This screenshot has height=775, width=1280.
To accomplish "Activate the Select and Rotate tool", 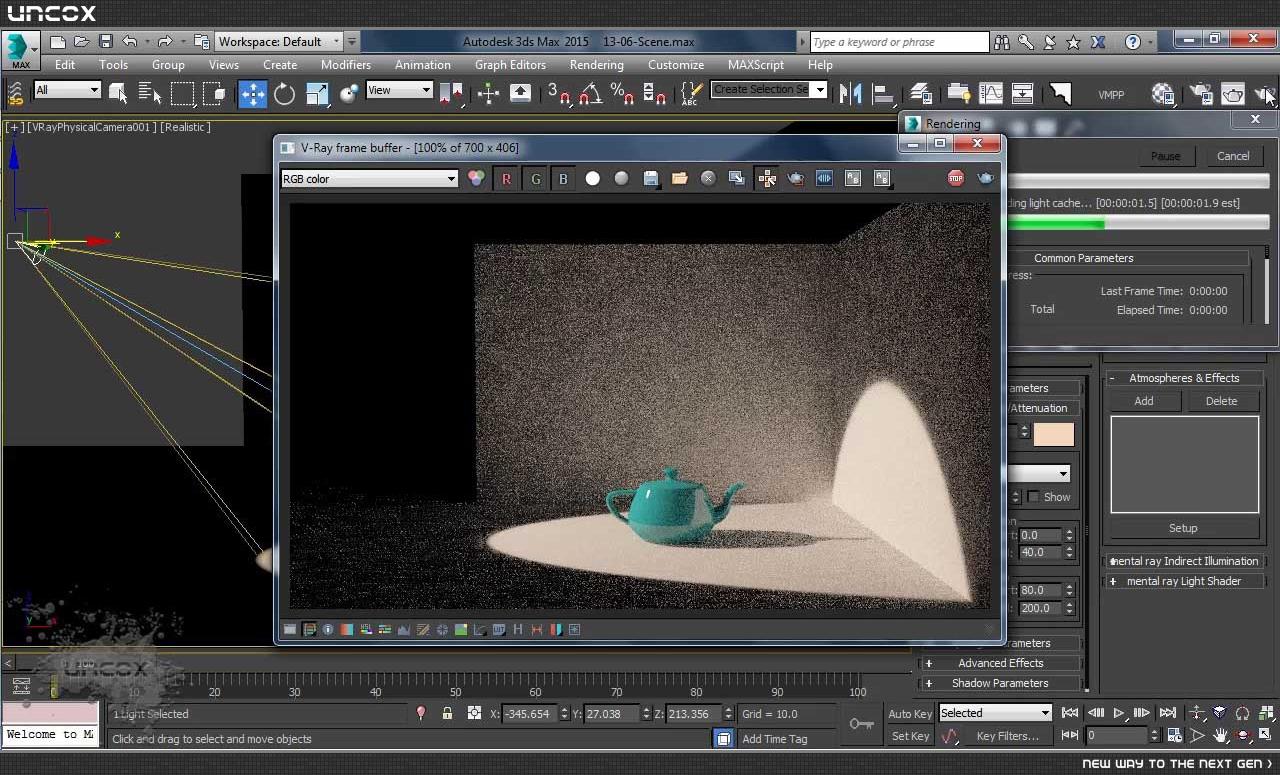I will pyautogui.click(x=285, y=93).
